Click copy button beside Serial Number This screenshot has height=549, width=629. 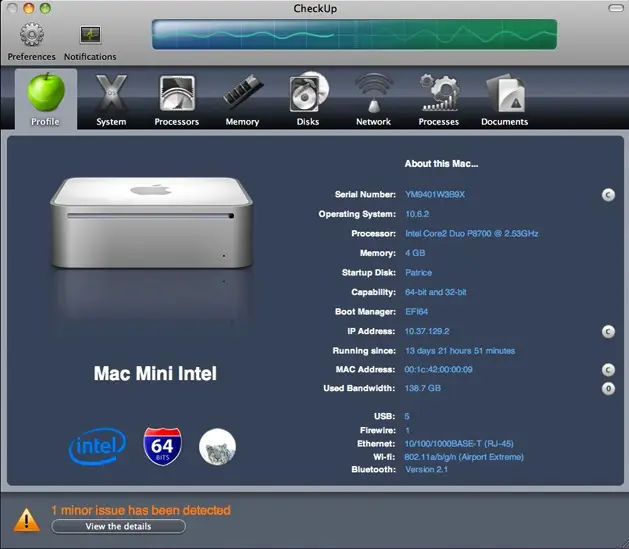608,195
